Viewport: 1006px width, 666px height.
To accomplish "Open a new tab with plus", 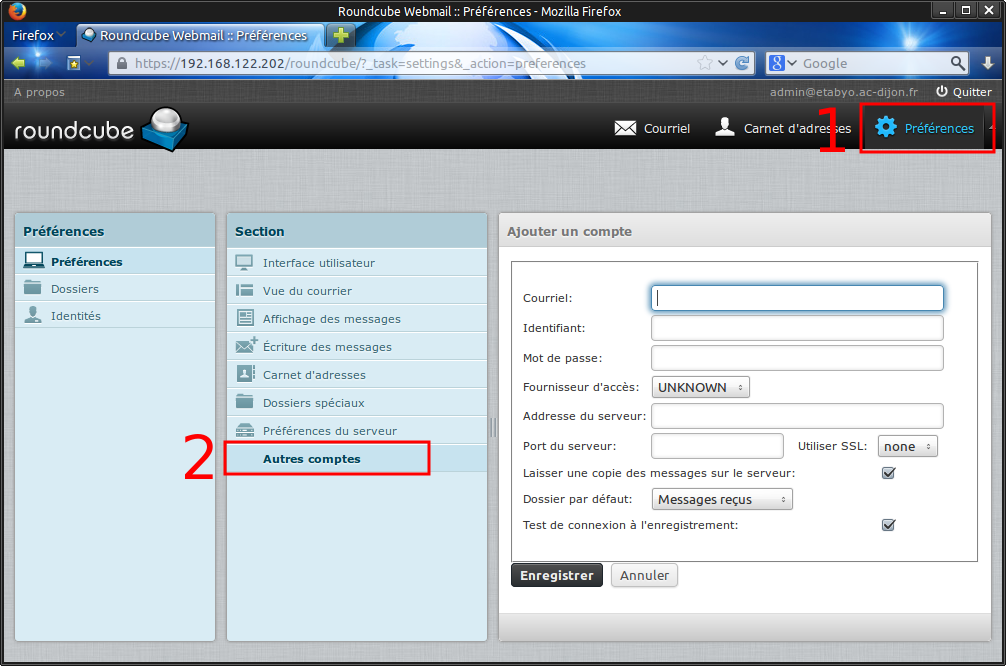I will point(341,35).
